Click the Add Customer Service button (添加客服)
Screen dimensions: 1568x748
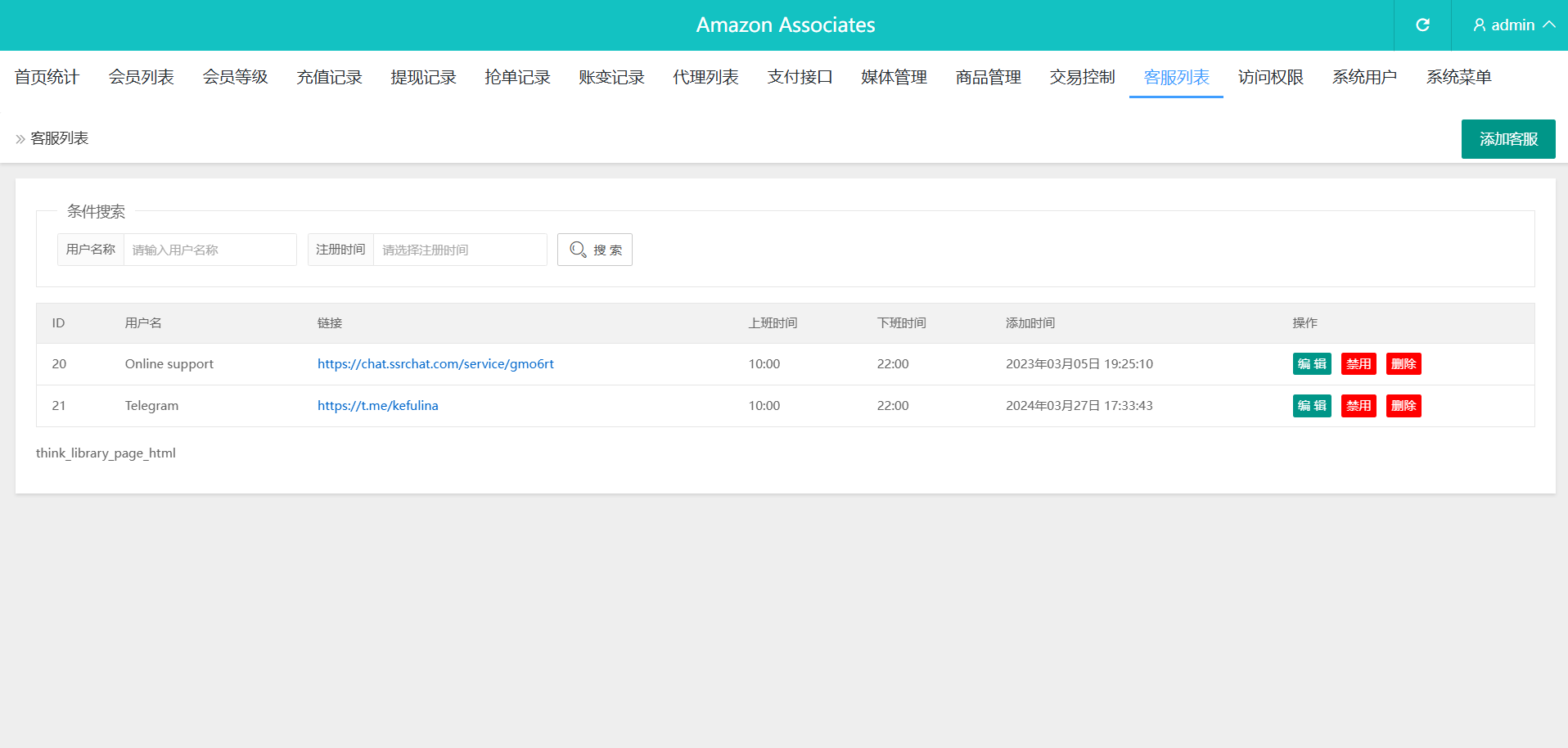(1507, 139)
